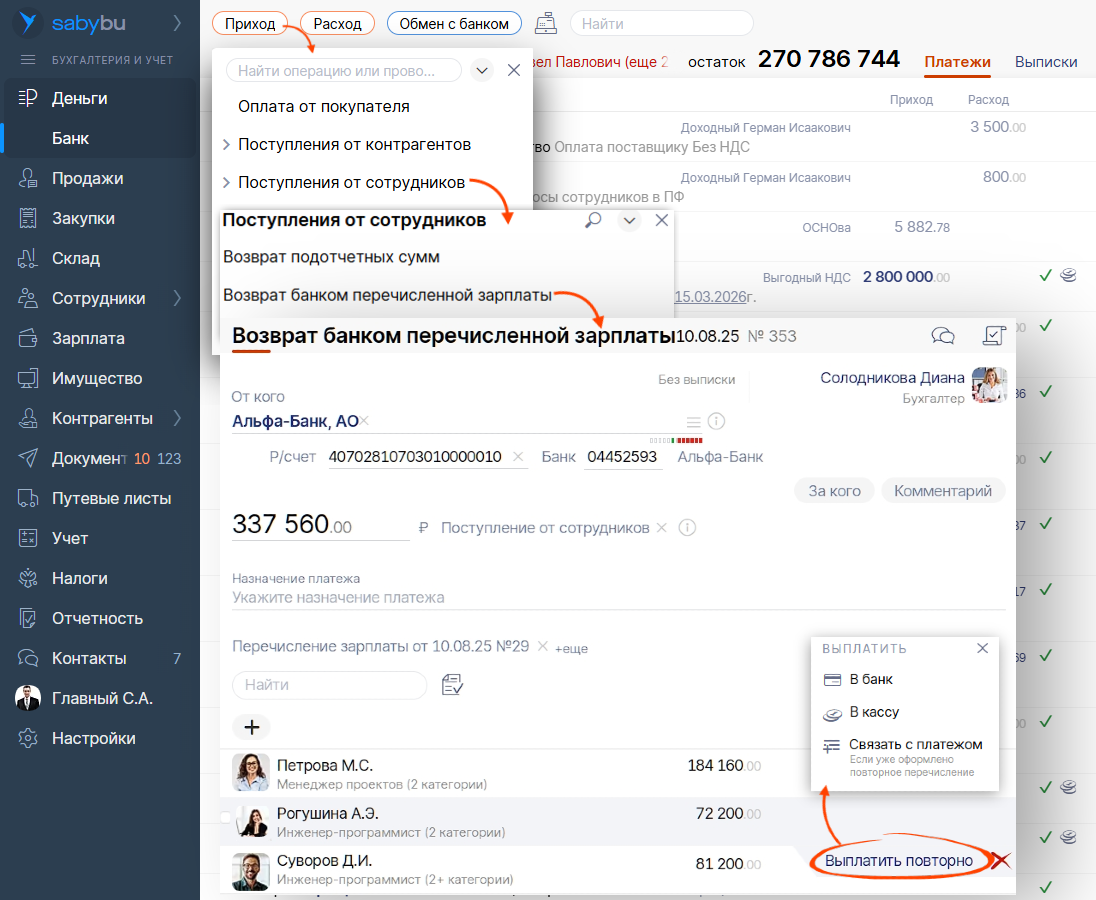Image resolution: width=1096 pixels, height=900 pixels.
Task: Click the checklist icon next to Найти field
Action: click(x=452, y=685)
